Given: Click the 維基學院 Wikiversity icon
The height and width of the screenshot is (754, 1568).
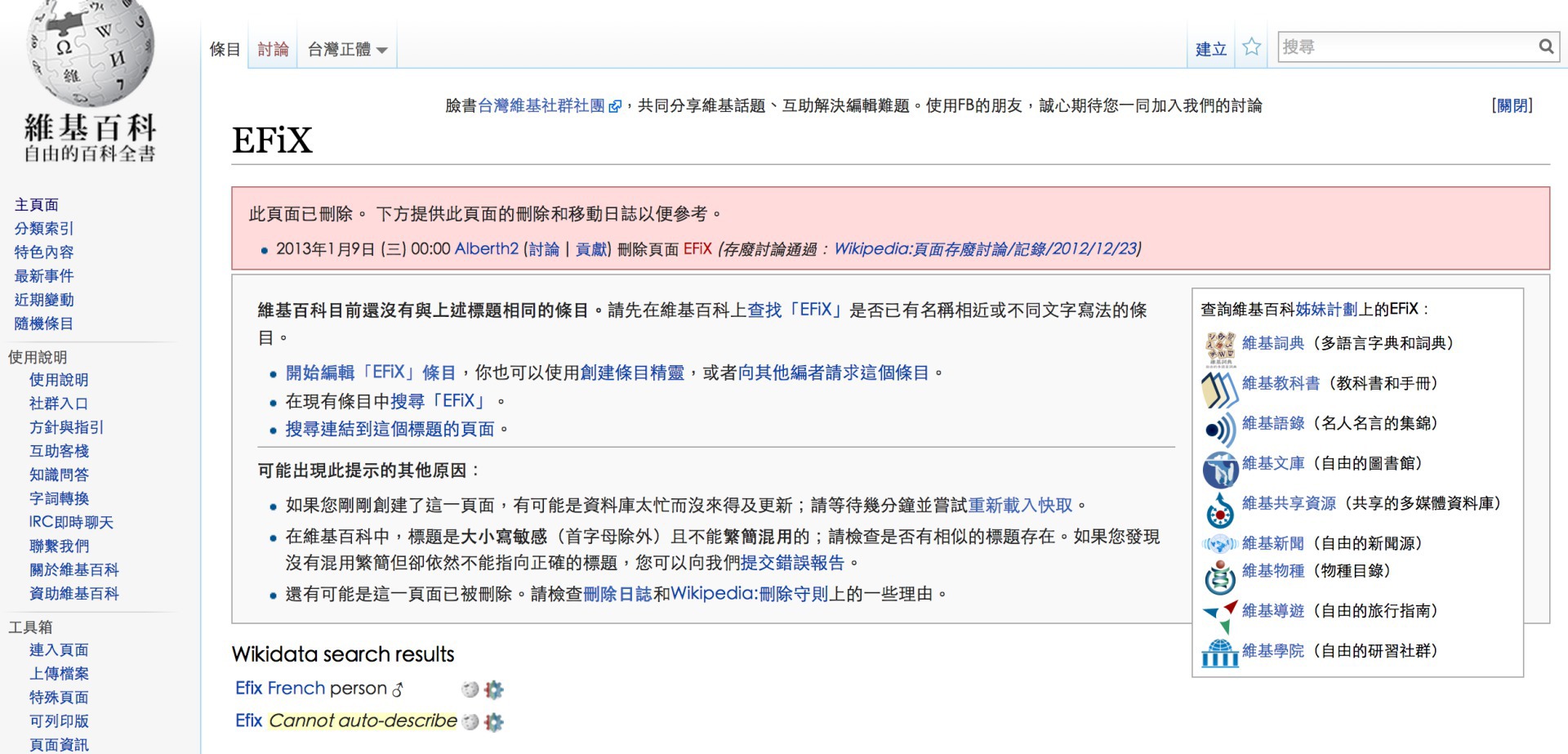Looking at the screenshot, I should [x=1220, y=653].
